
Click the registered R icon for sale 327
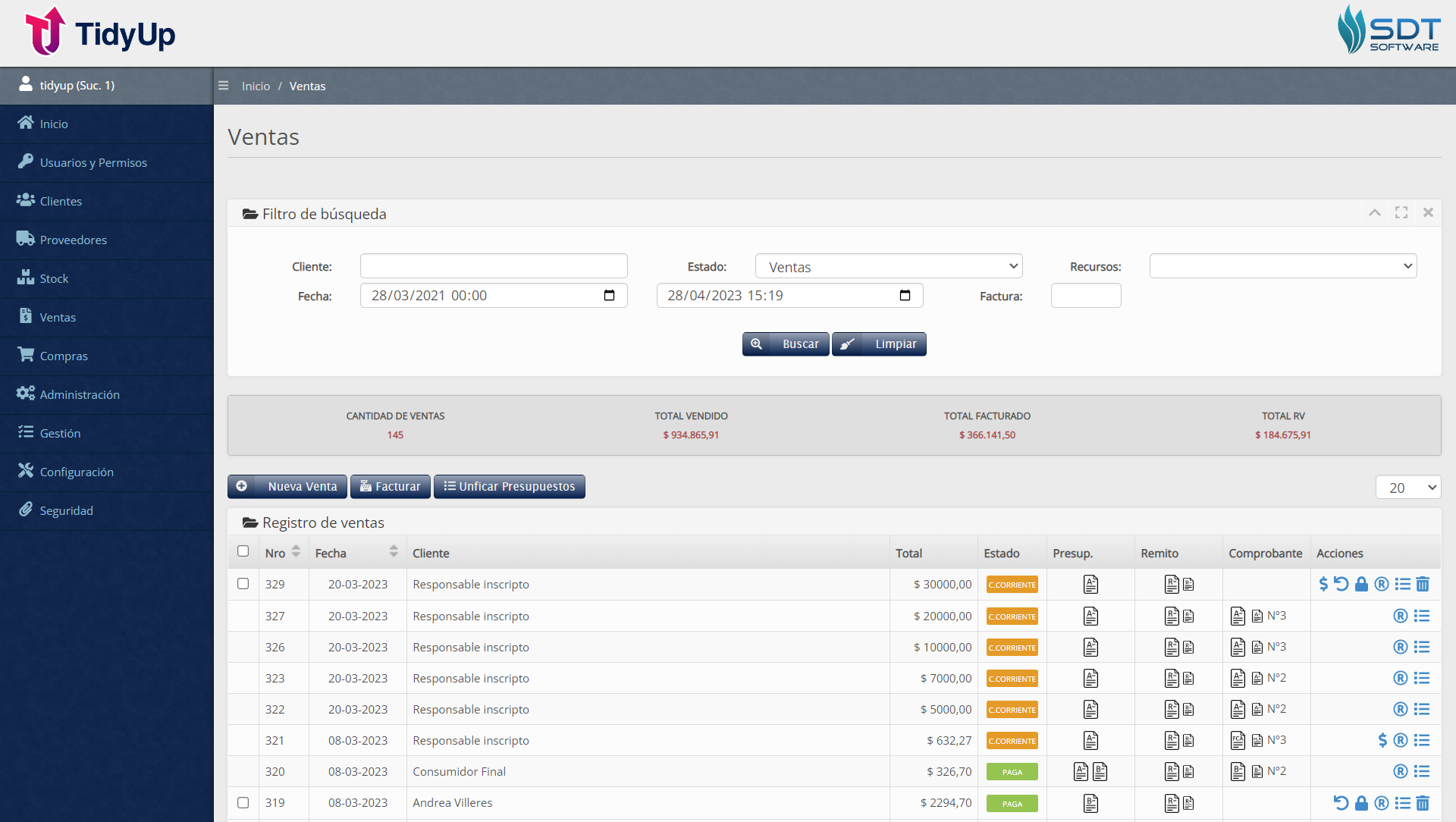[1401, 616]
